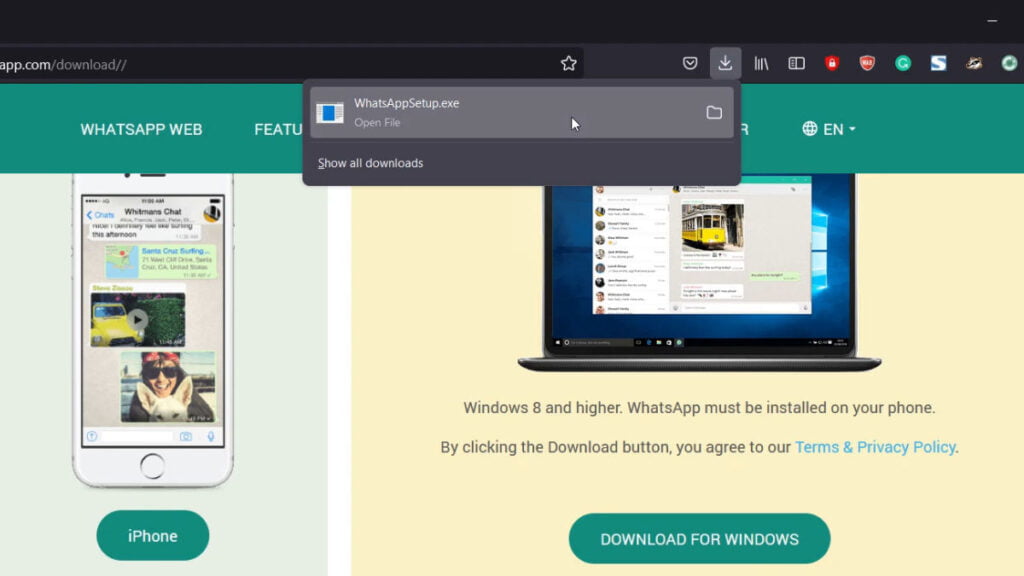Open the WHATSAPP WEB nav tab
Image resolution: width=1024 pixels, height=576 pixels.
[141, 129]
